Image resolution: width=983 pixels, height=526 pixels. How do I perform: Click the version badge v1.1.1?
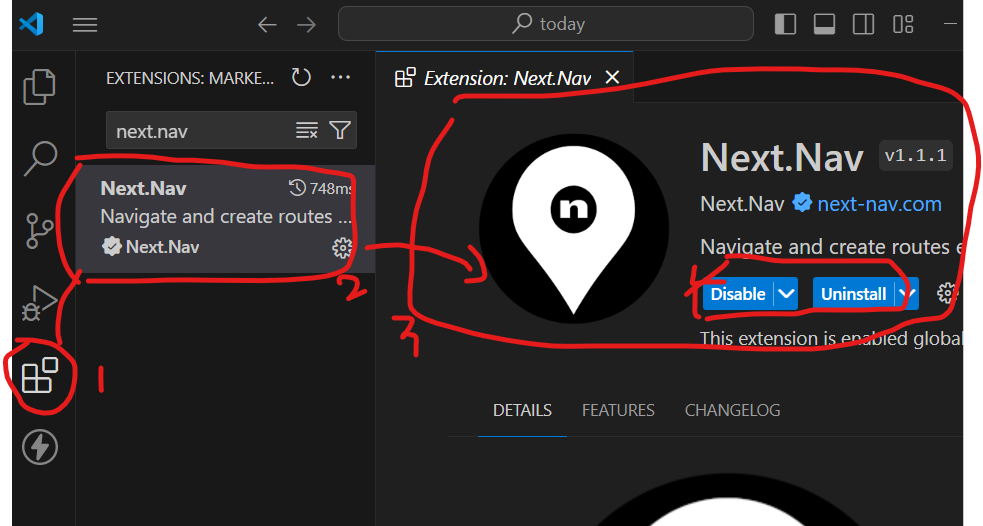click(x=915, y=155)
